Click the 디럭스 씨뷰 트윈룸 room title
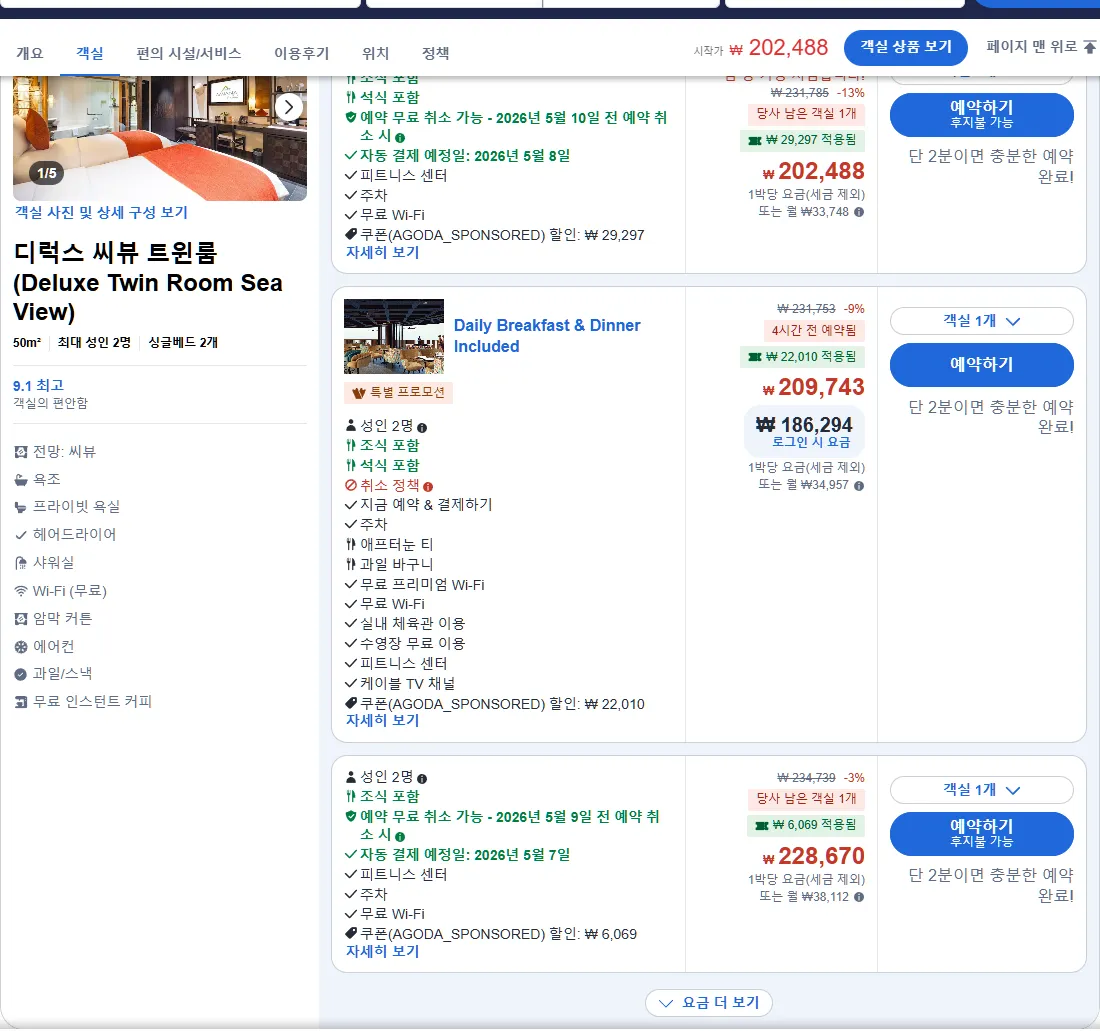 pyautogui.click(x=148, y=282)
